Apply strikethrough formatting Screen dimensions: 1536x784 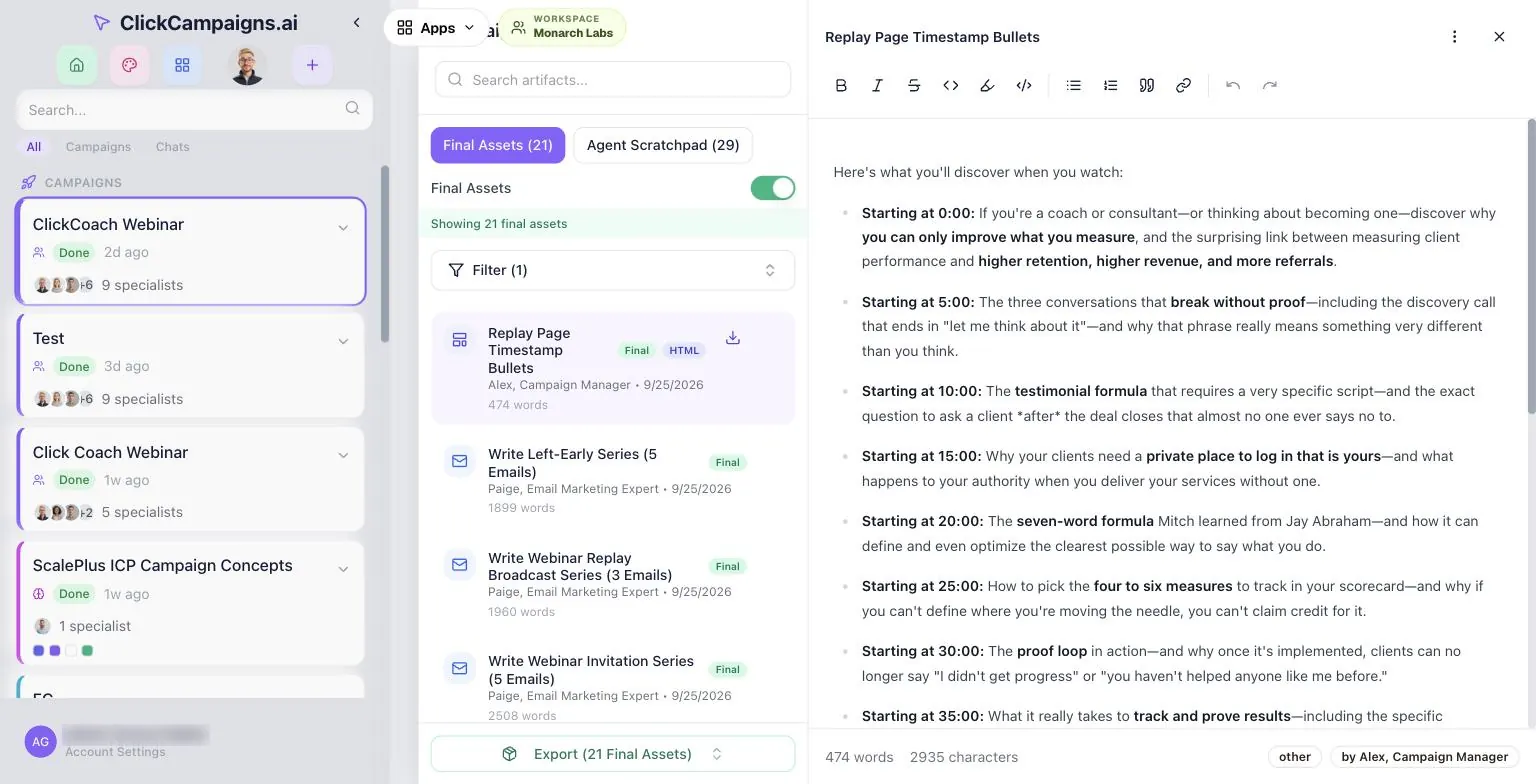coord(914,86)
